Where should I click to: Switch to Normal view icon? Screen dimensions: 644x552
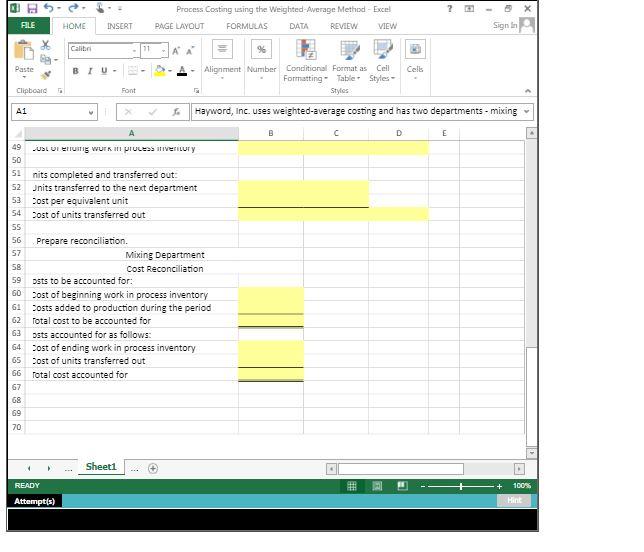tap(352, 486)
